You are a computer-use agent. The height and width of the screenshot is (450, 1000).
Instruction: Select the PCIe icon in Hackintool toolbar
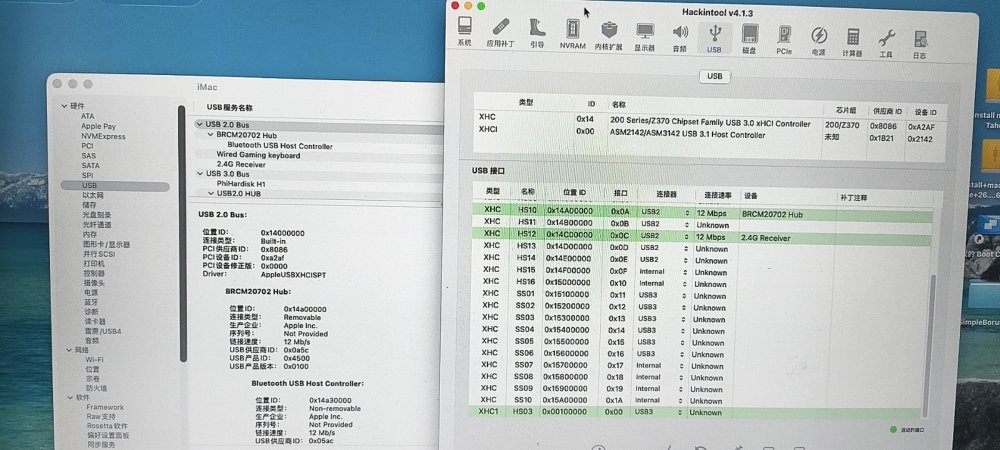pyautogui.click(x=784, y=39)
